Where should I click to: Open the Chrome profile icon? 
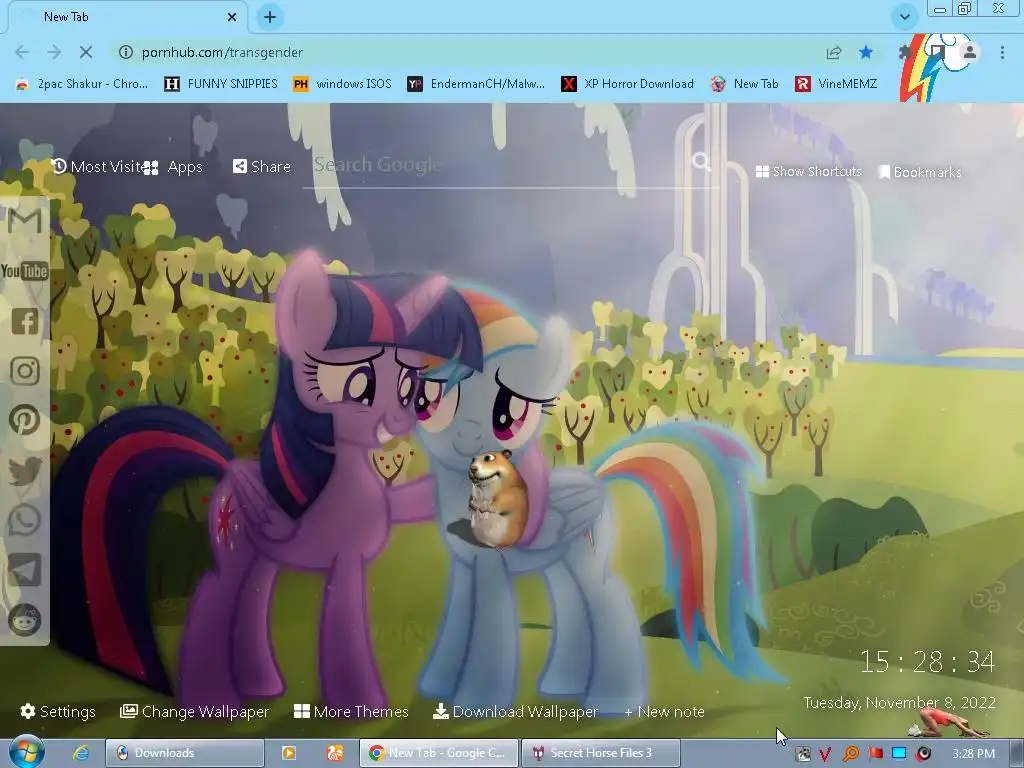[x=970, y=52]
